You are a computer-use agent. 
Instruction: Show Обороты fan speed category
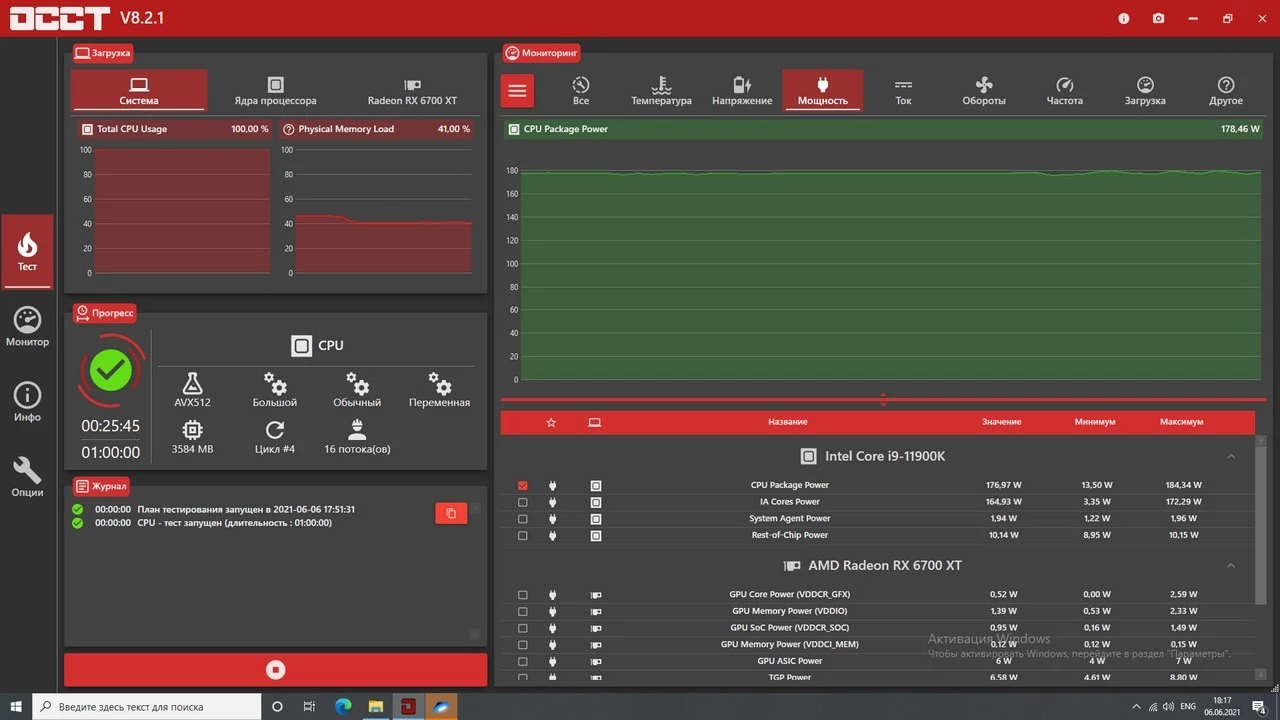[x=984, y=91]
